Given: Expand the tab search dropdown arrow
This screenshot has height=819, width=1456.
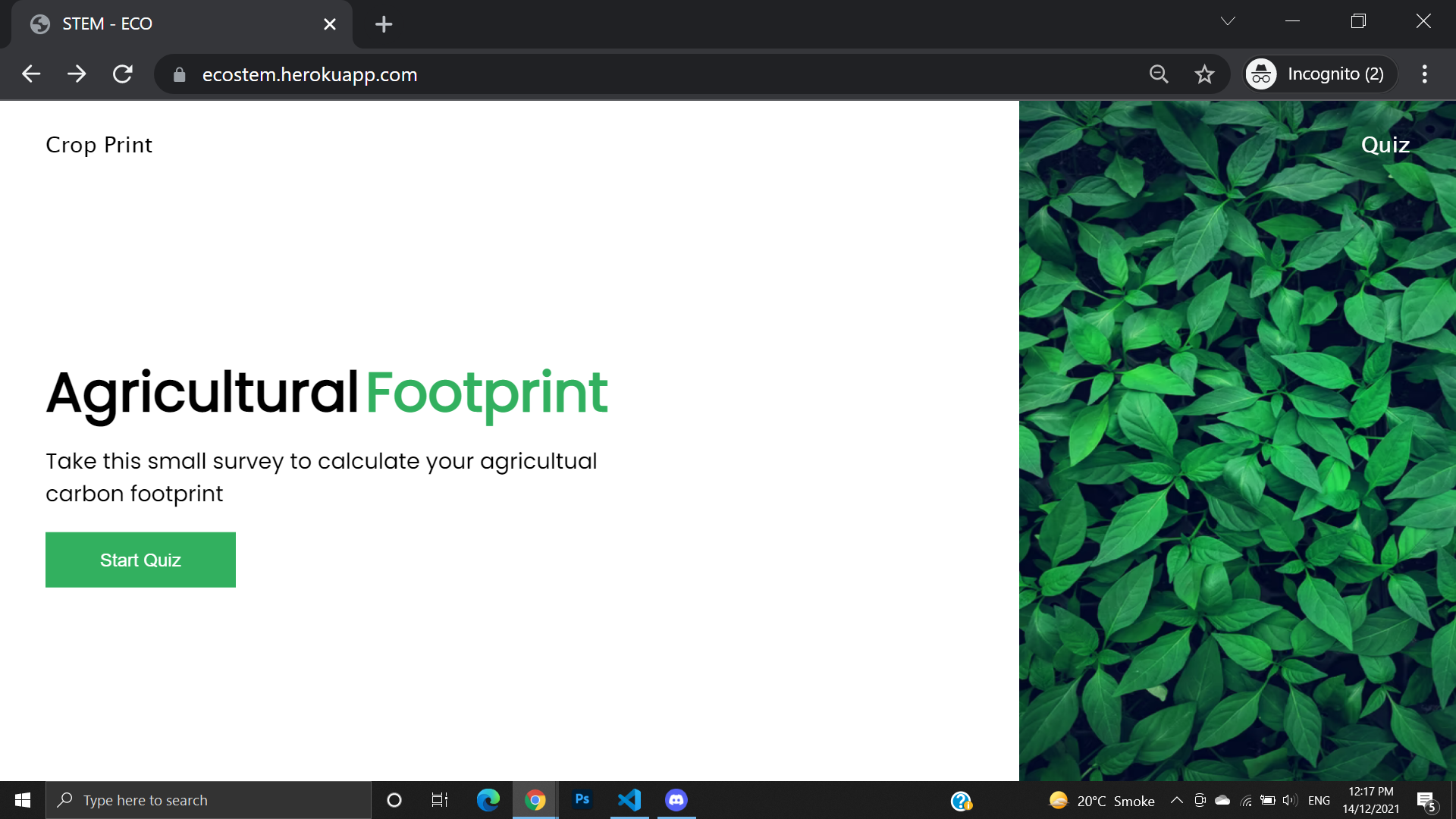Looking at the screenshot, I should (1228, 22).
